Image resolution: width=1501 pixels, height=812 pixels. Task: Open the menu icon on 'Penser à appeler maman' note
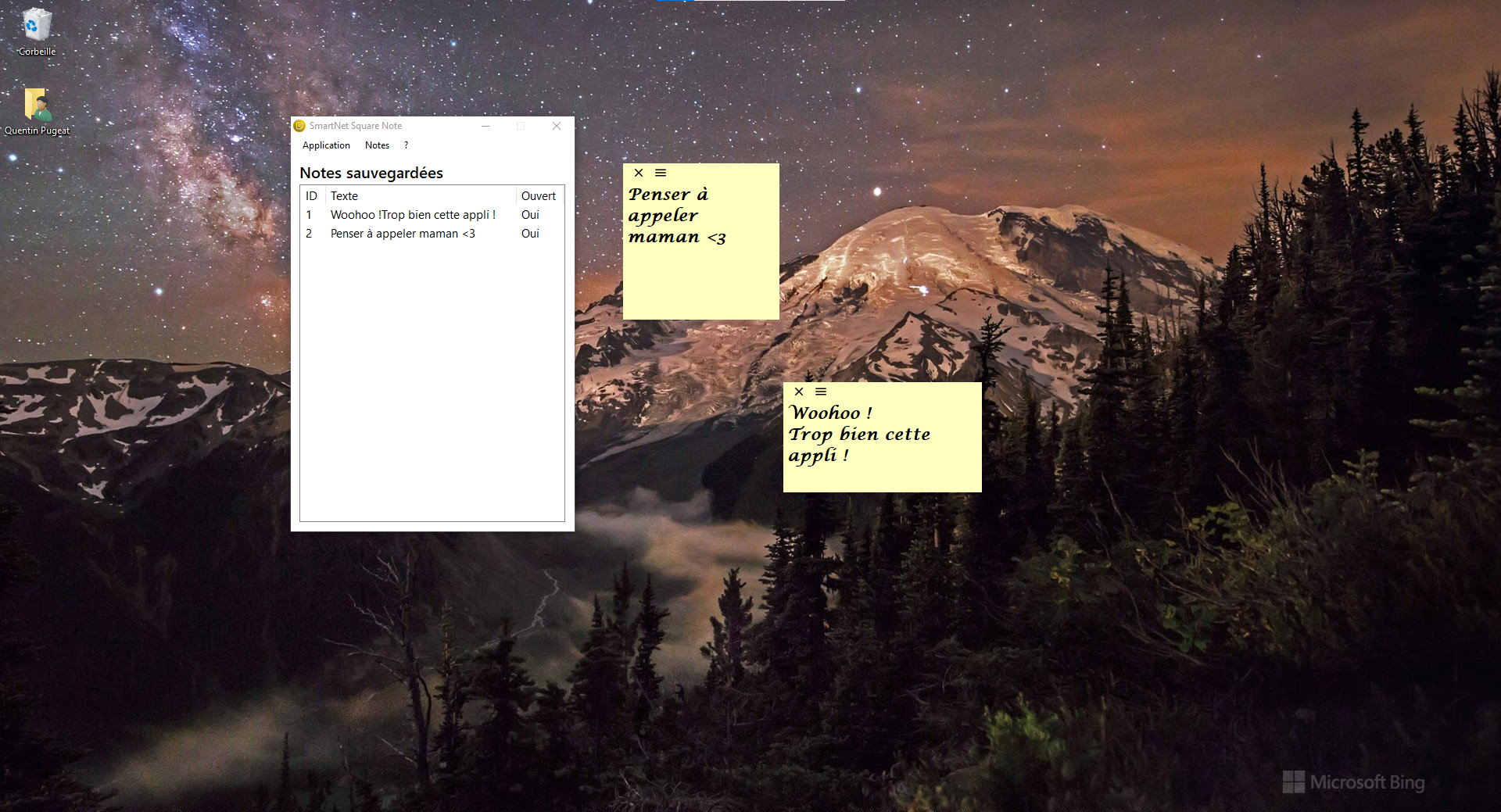(661, 173)
